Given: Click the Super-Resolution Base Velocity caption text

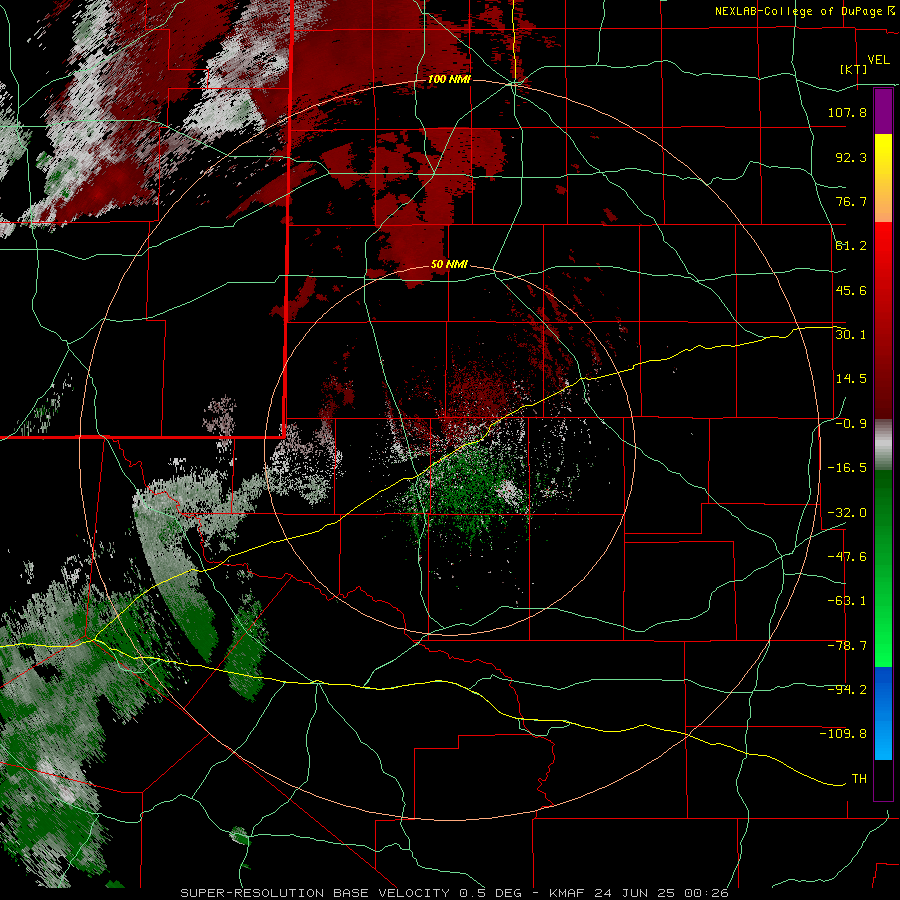Looking at the screenshot, I should coord(455,893).
